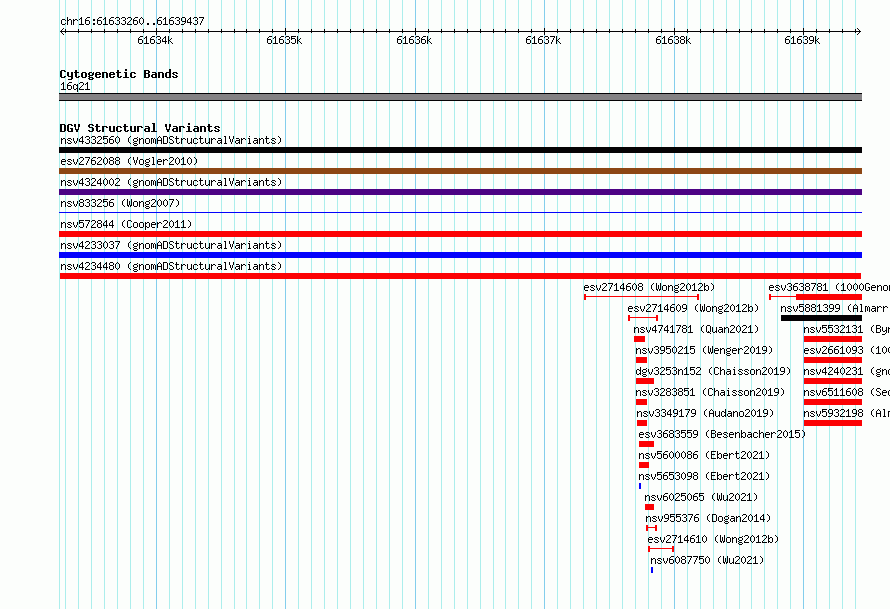Open the nsv6511608 variant label
The height and width of the screenshot is (609, 890).
tap(846, 392)
